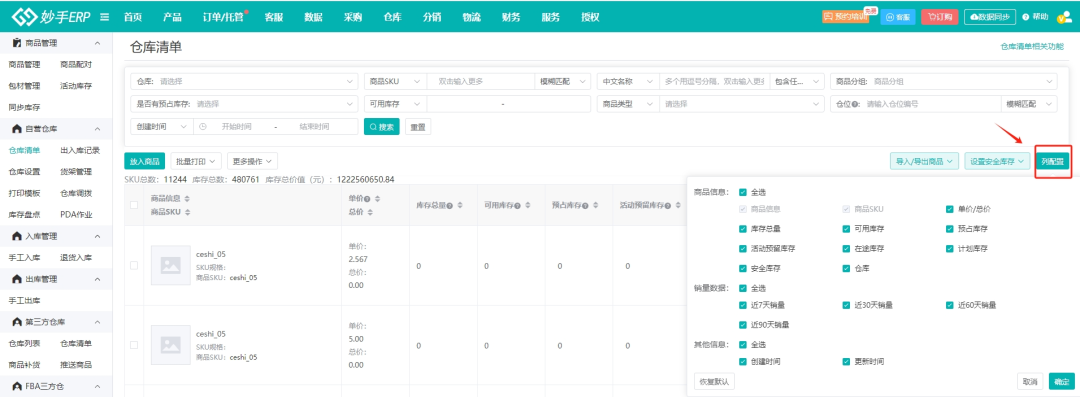The image size is (1080, 397).
Task: Tick the table header select-all checkbox
Action: point(134,205)
